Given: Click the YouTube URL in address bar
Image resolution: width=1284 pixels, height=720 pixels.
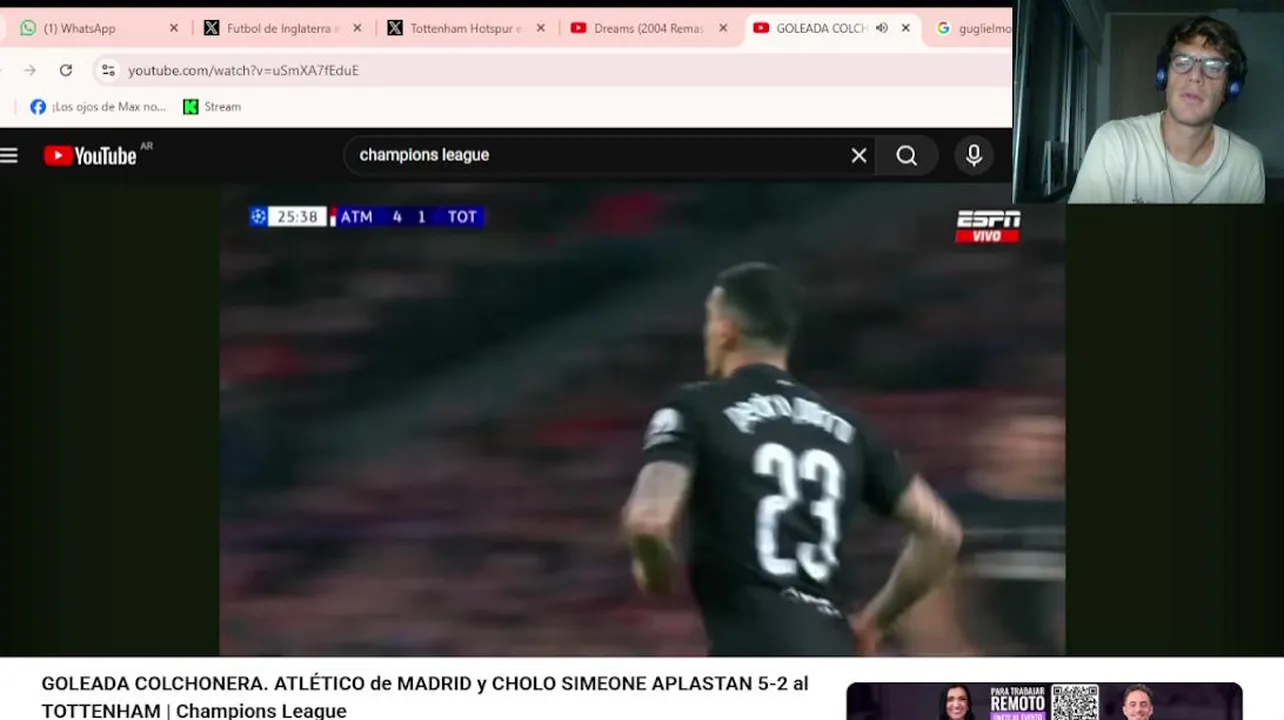Looking at the screenshot, I should coord(243,70).
